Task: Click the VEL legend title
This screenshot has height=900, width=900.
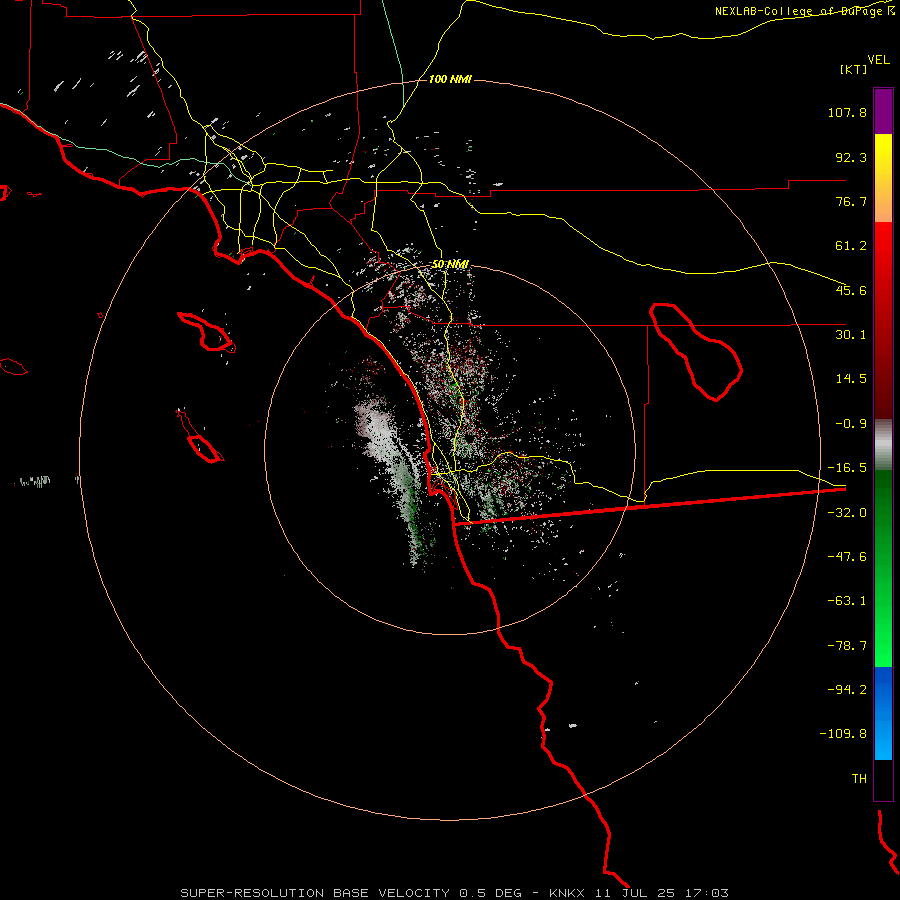Action: [878, 60]
